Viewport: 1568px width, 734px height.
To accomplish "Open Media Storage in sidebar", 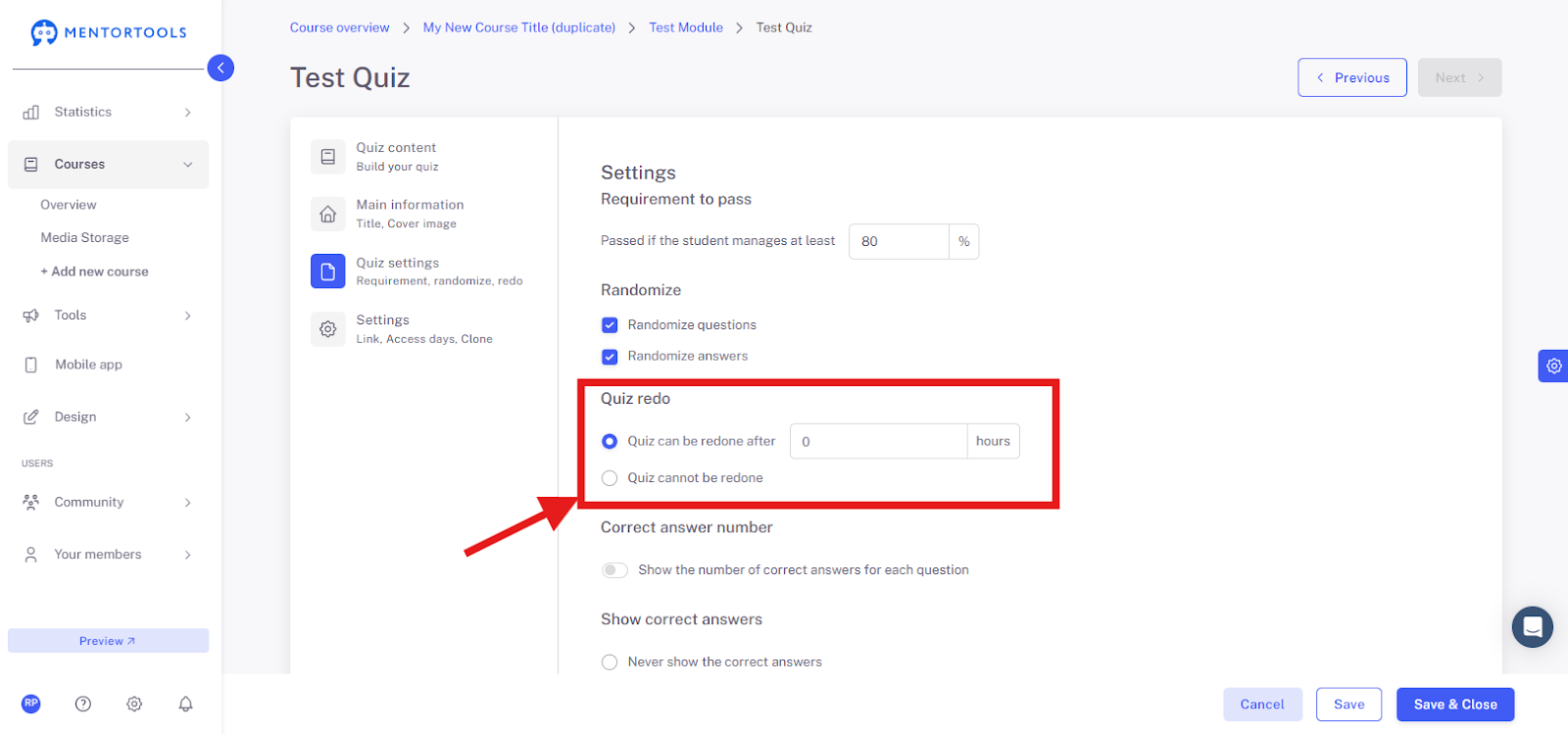I will (x=84, y=238).
